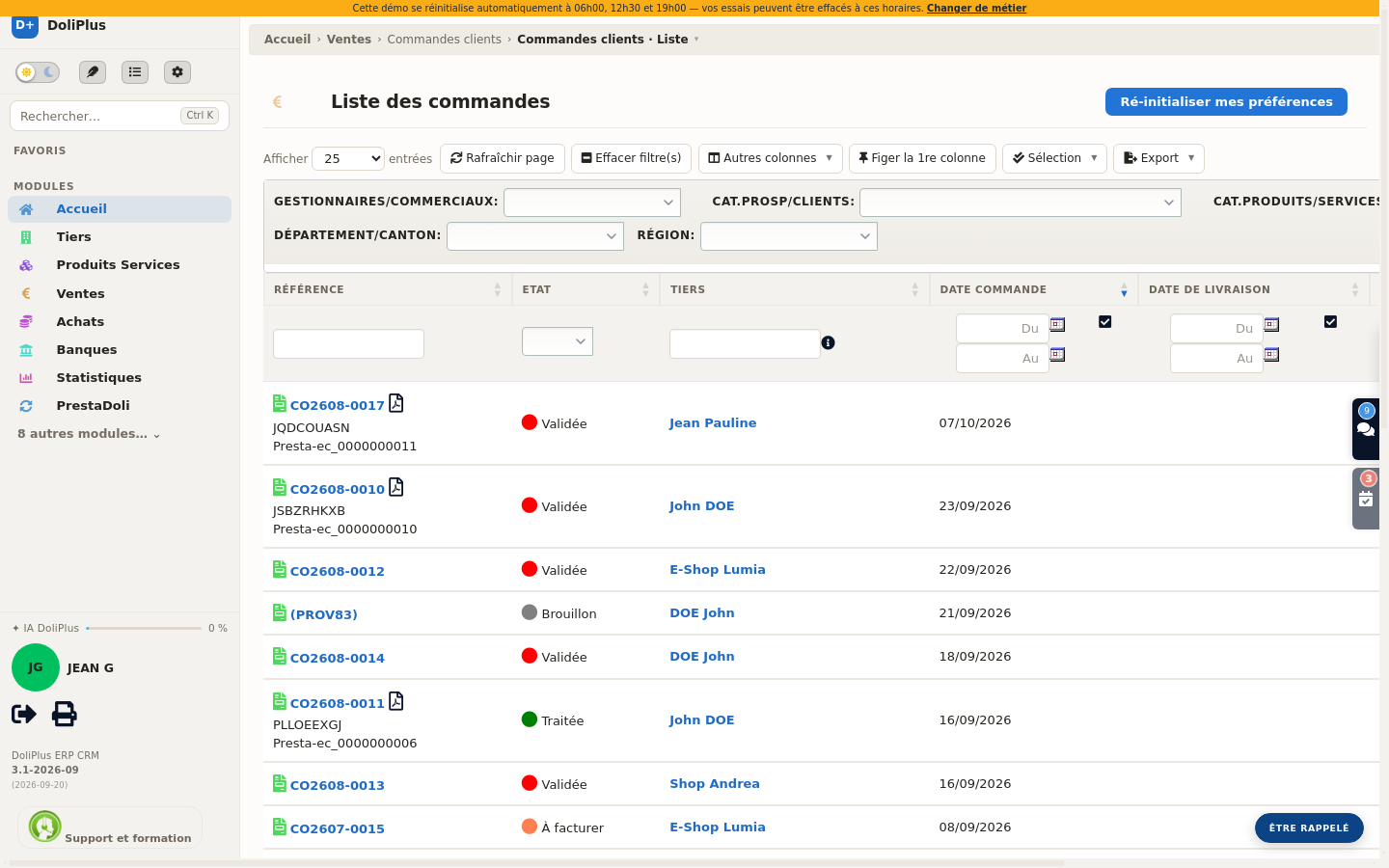Open the chat messages widget
The height and width of the screenshot is (868, 1389).
(x=1366, y=429)
